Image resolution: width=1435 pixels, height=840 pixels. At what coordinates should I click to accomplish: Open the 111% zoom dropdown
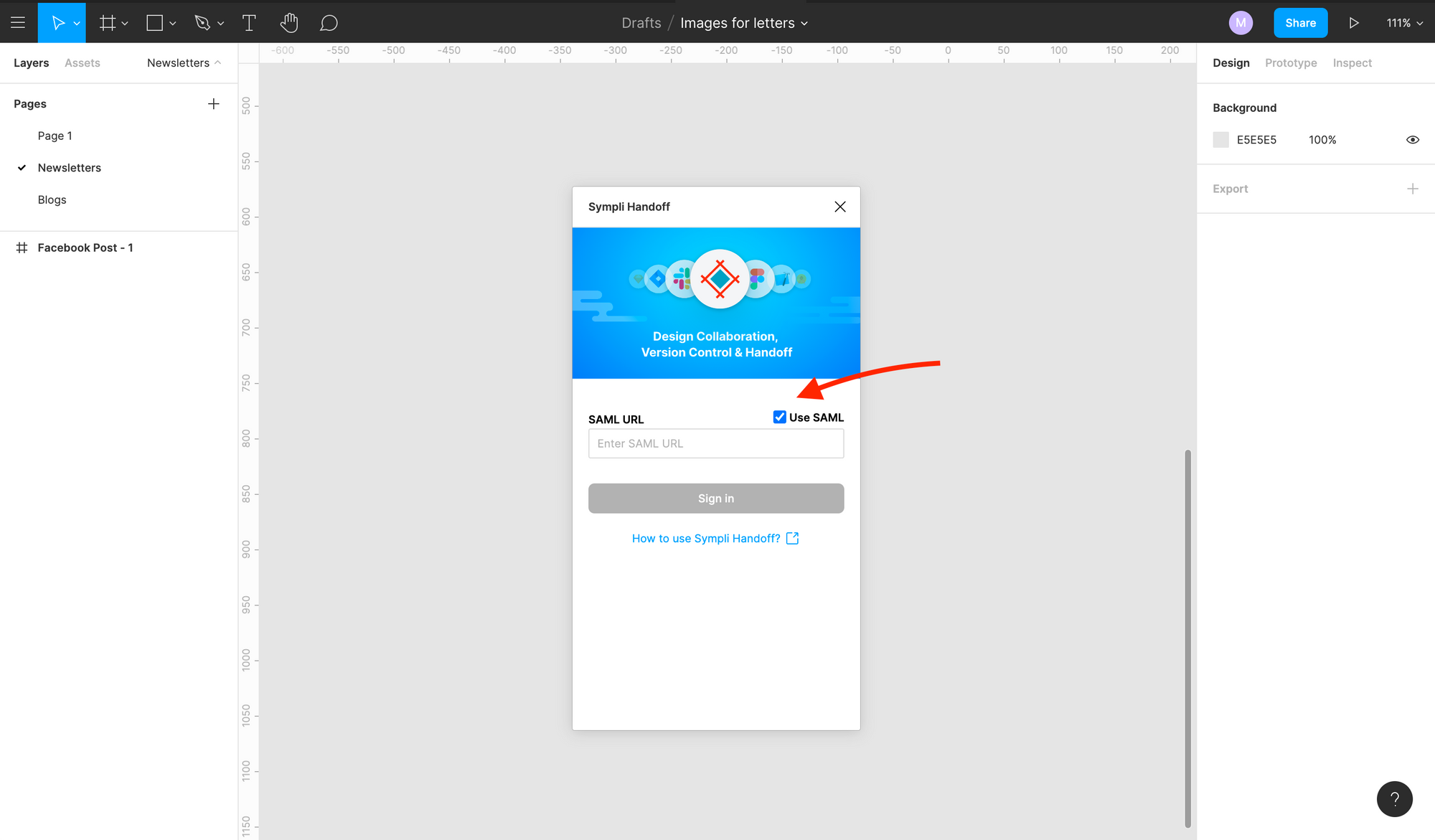[x=1405, y=23]
